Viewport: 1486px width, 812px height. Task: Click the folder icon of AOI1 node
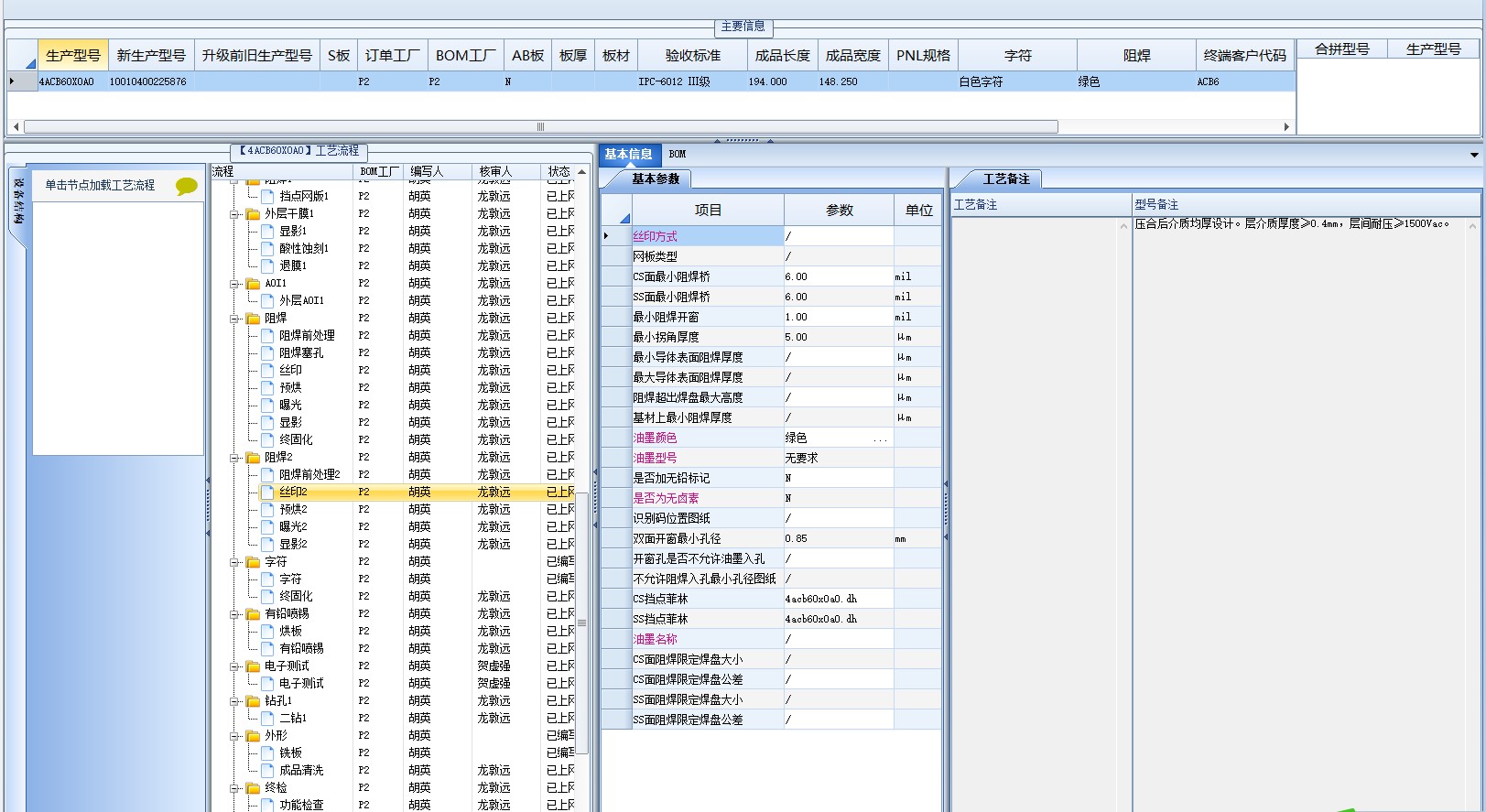tap(254, 283)
